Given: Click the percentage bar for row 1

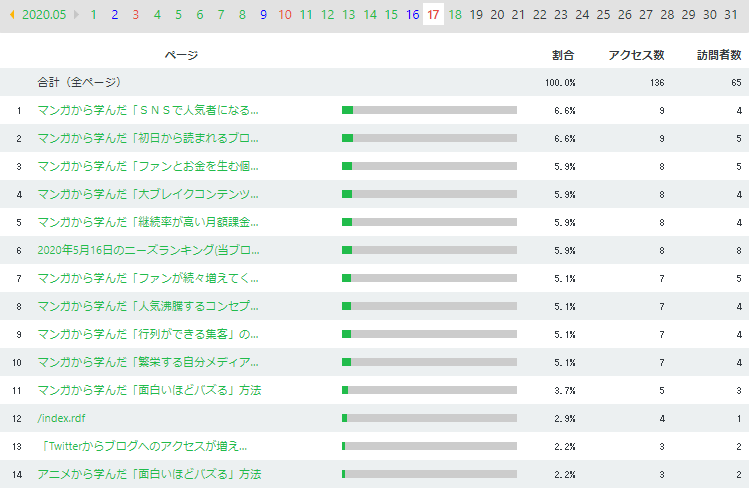Looking at the screenshot, I should tap(429, 110).
